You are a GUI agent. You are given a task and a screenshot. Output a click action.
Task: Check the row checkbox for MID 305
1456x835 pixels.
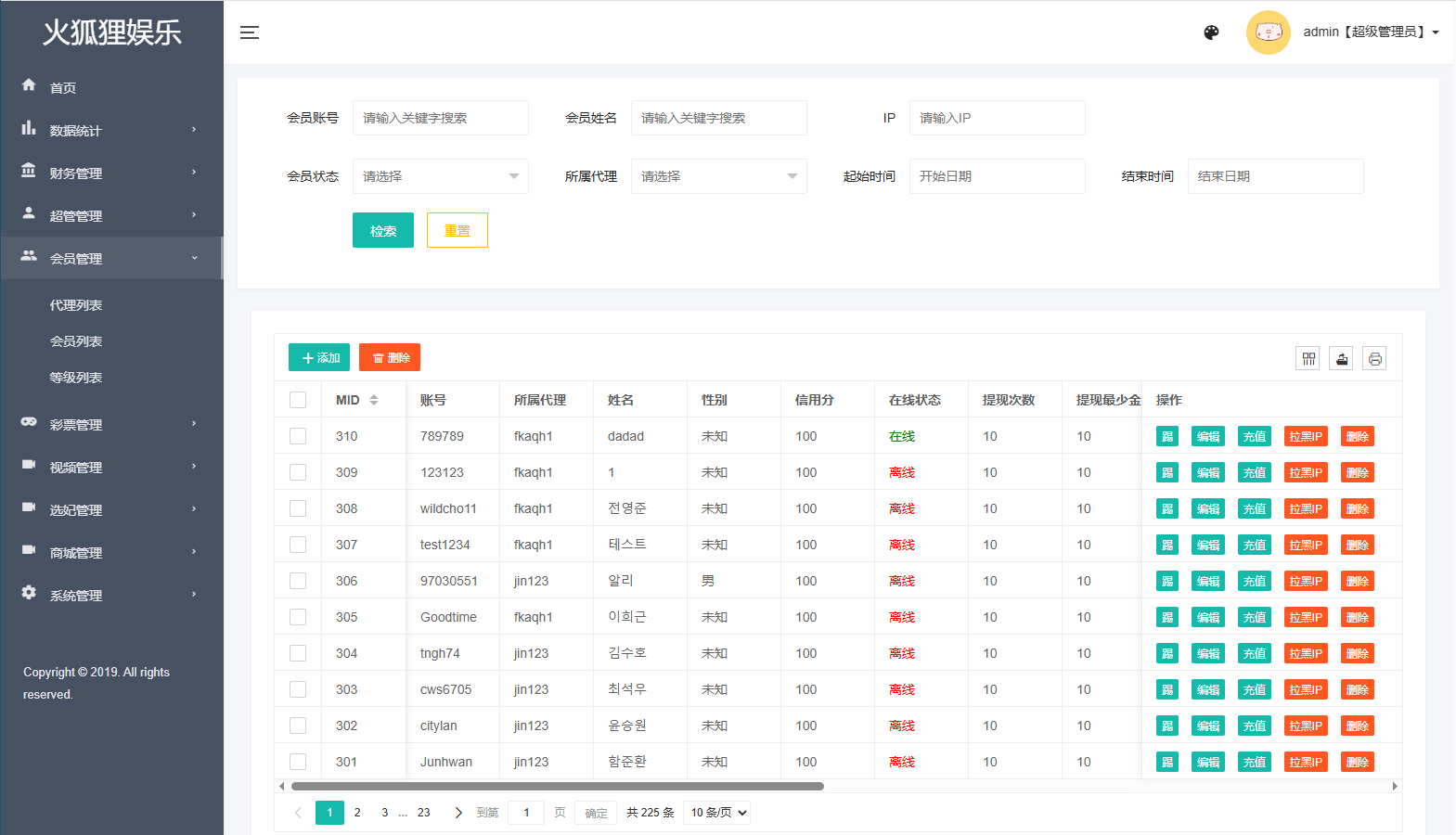coord(298,617)
